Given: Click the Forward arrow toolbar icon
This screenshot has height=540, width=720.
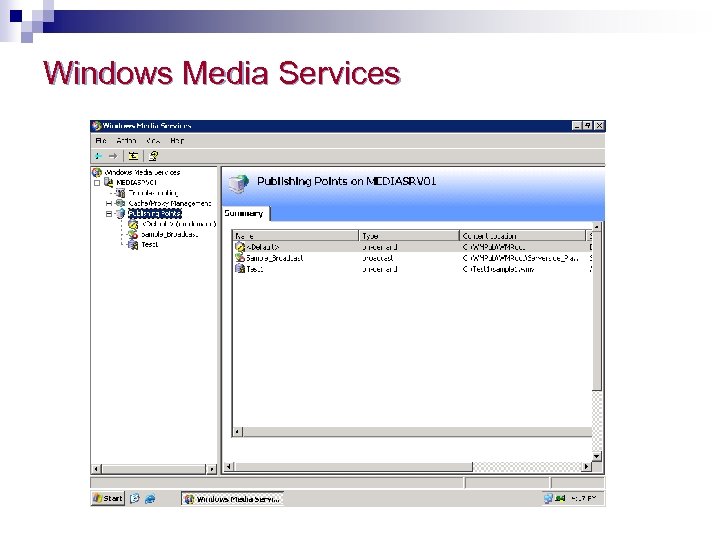Looking at the screenshot, I should point(112,156).
